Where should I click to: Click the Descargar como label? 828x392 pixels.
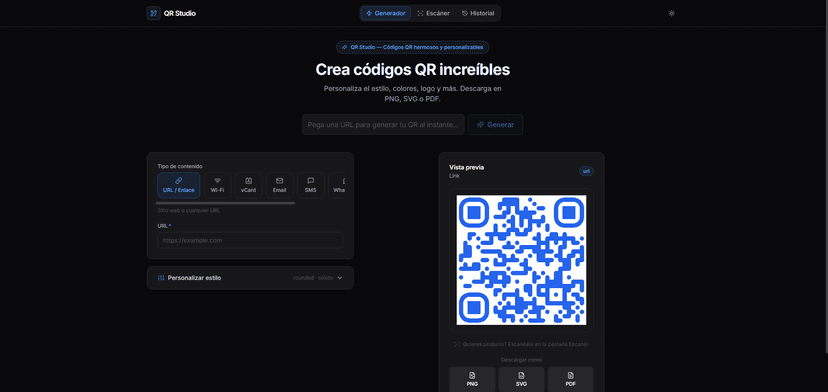(x=521, y=360)
